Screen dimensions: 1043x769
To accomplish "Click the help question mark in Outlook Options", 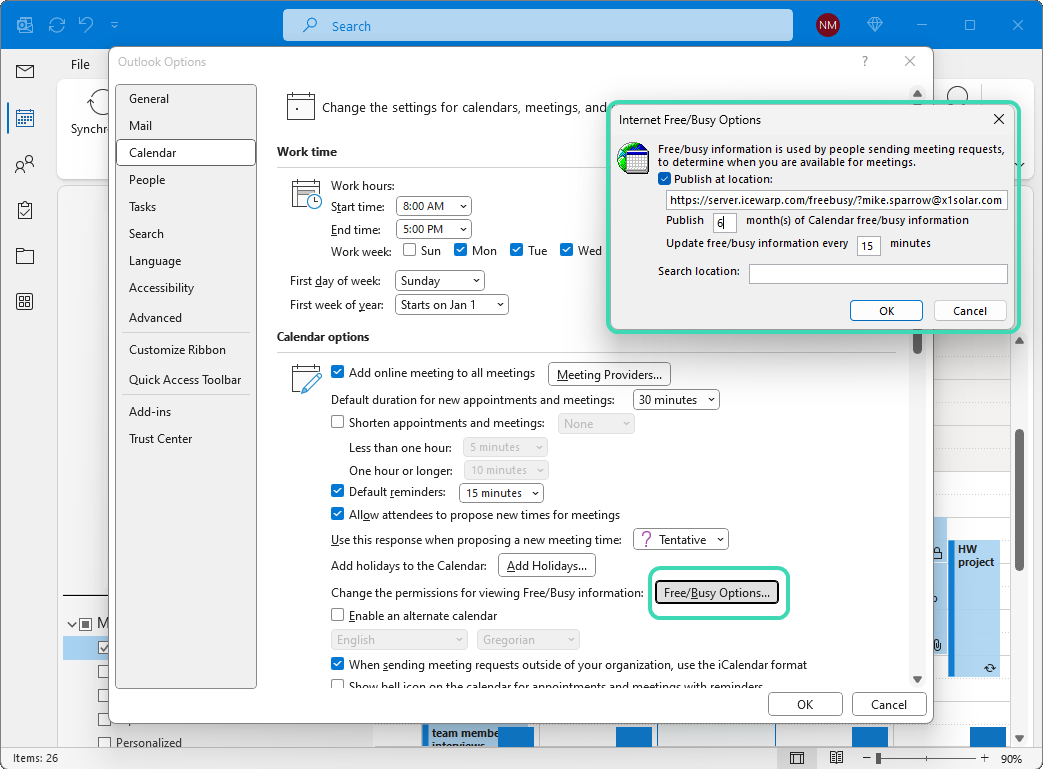I will 865,61.
